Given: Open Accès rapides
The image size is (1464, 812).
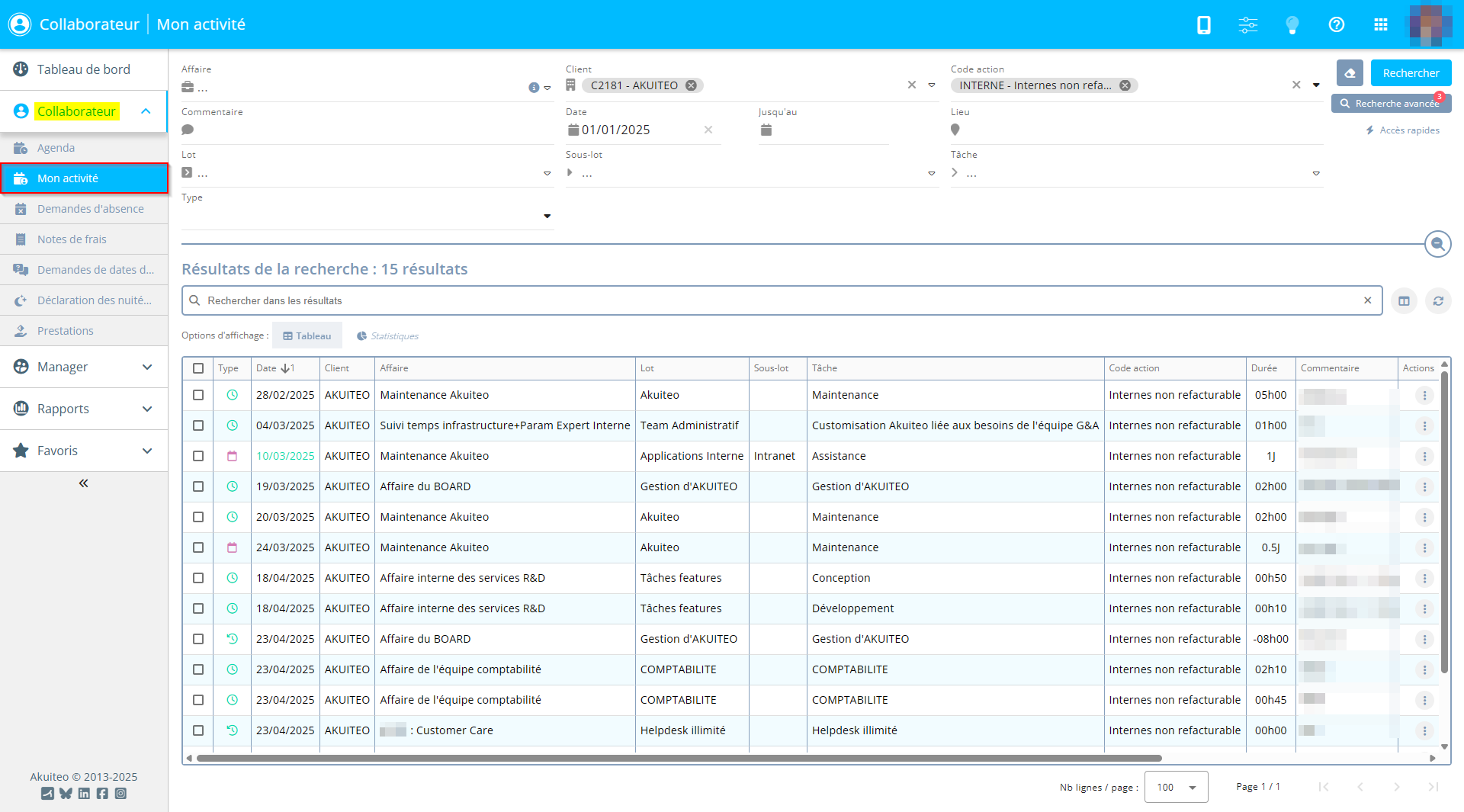Looking at the screenshot, I should point(1403,130).
